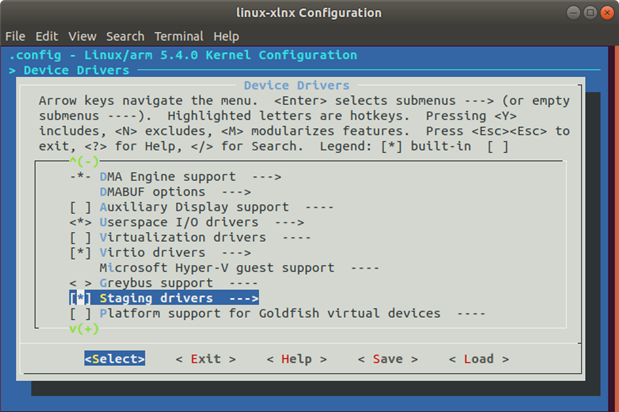The width and height of the screenshot is (619, 412).
Task: Select Microsoft Hyper-V guest support entry
Action: point(240,268)
